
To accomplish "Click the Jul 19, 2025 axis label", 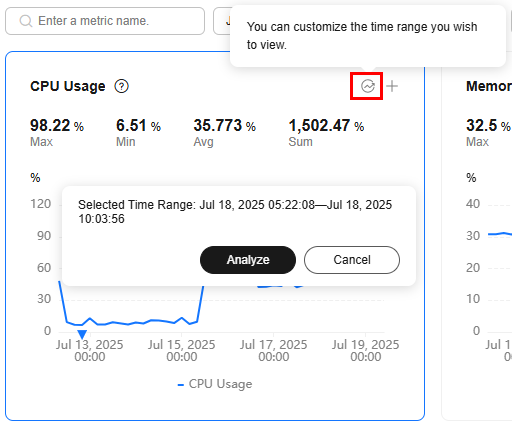I will pyautogui.click(x=366, y=350).
